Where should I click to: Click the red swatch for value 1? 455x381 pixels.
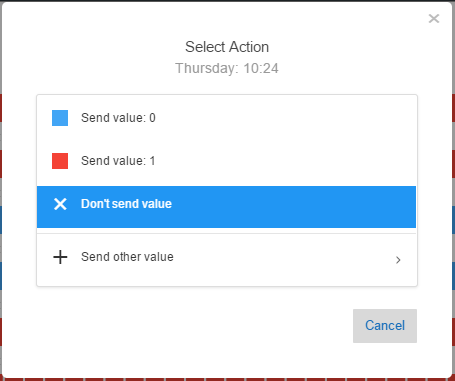(60, 161)
